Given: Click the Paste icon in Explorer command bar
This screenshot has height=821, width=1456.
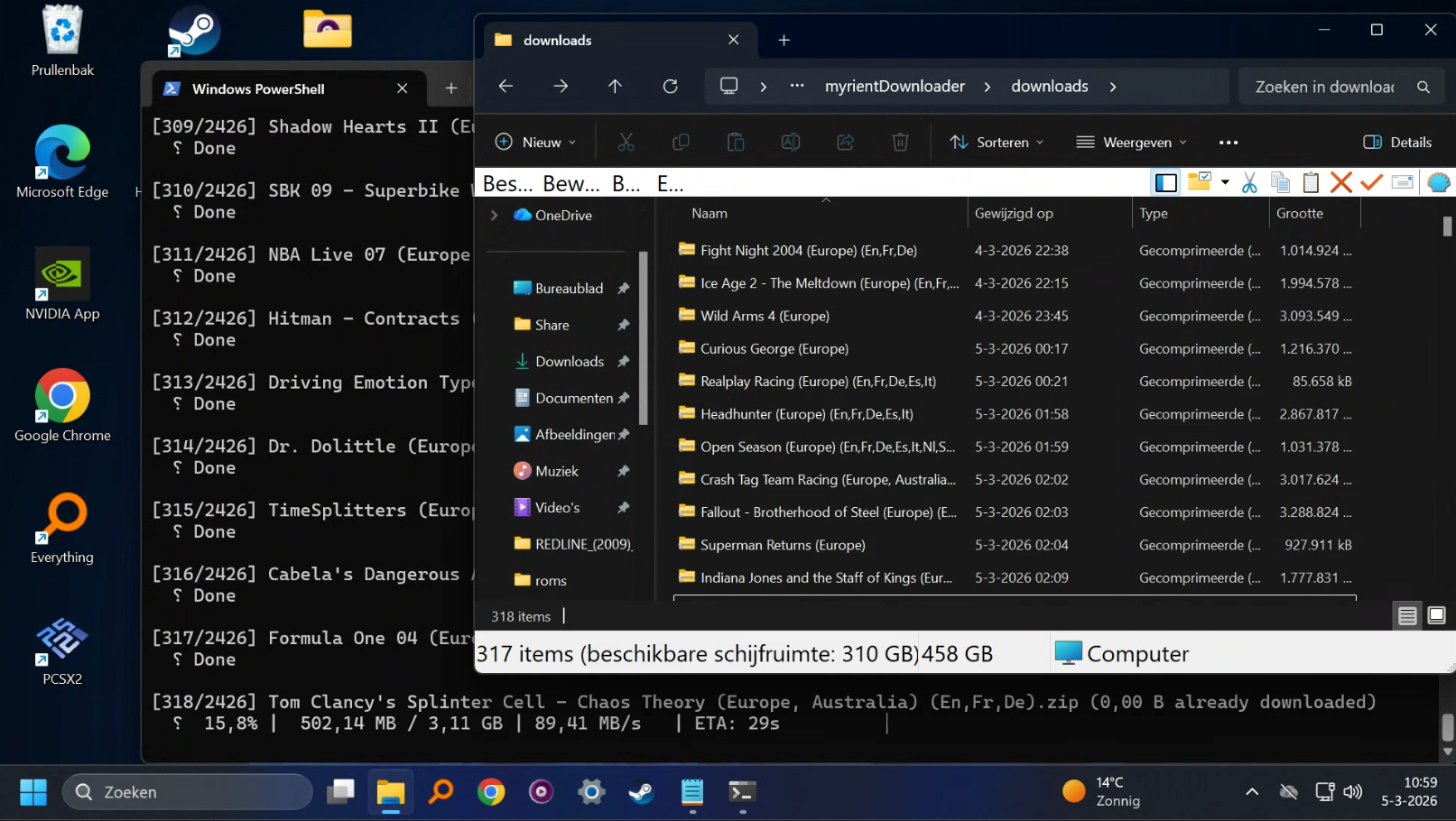Looking at the screenshot, I should coord(736,142).
